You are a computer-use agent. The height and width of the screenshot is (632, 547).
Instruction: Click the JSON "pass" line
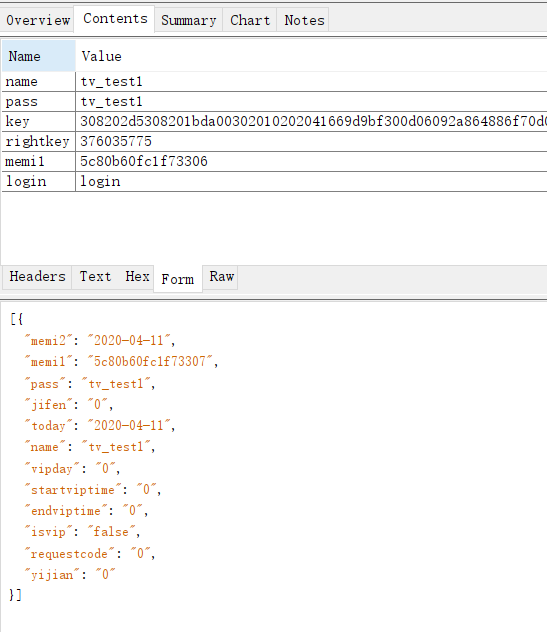pyautogui.click(x=90, y=383)
